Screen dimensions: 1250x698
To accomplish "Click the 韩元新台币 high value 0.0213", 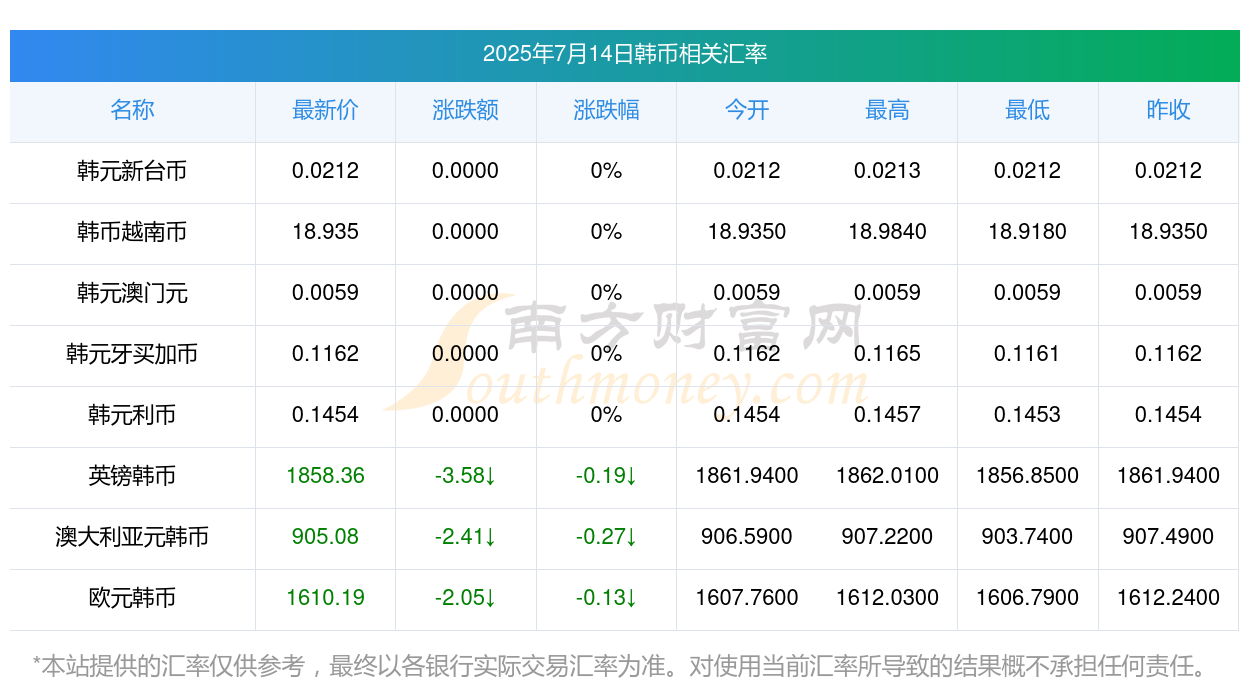I will coord(887,171).
